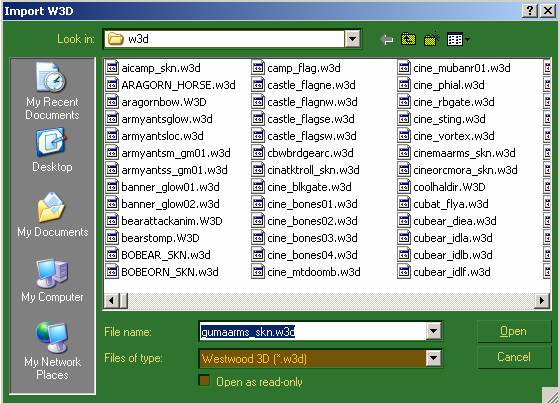Open the View menu icon
560x404 pixels.
tap(458, 39)
